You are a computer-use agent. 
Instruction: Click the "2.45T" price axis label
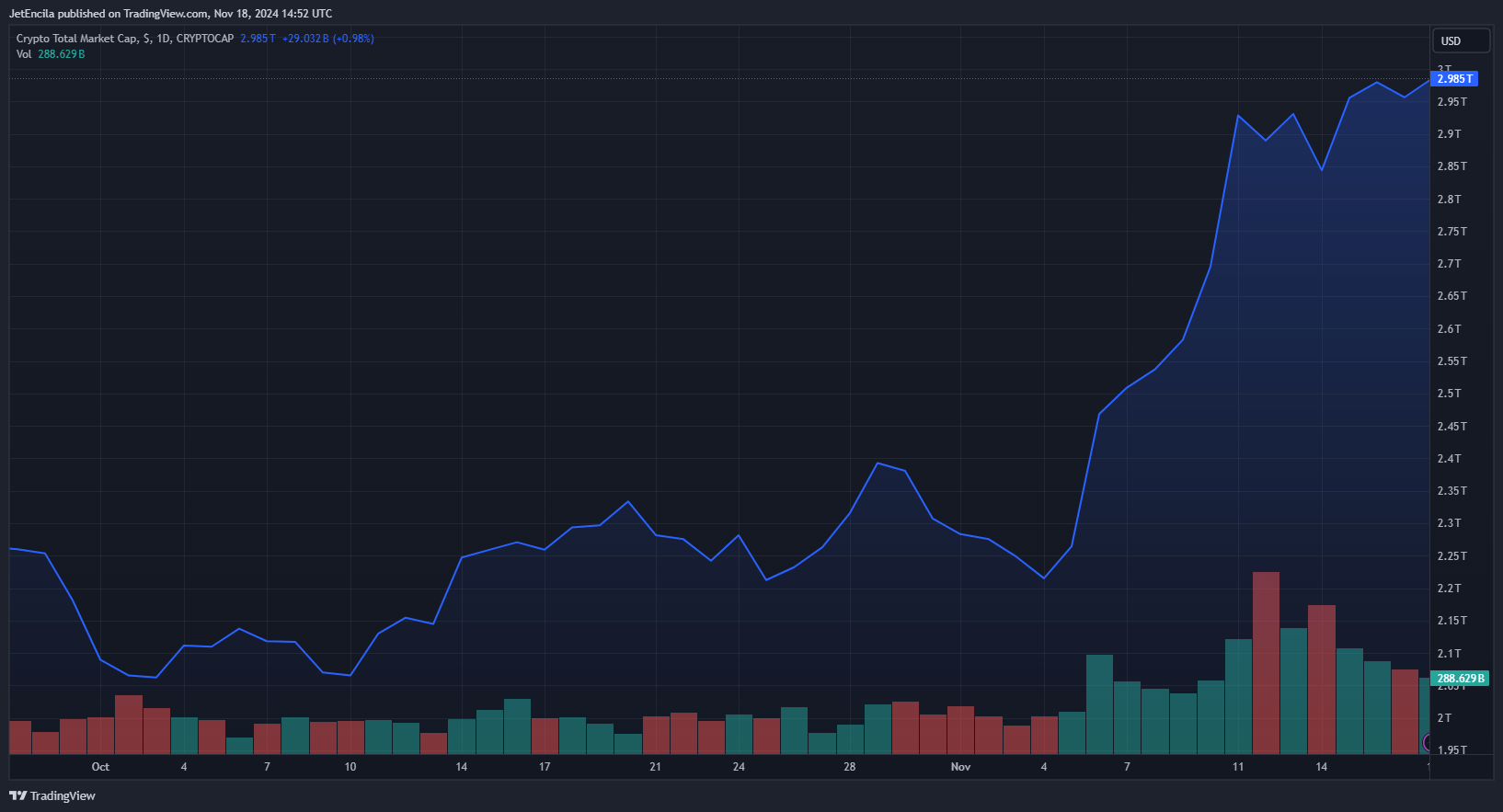(1452, 427)
